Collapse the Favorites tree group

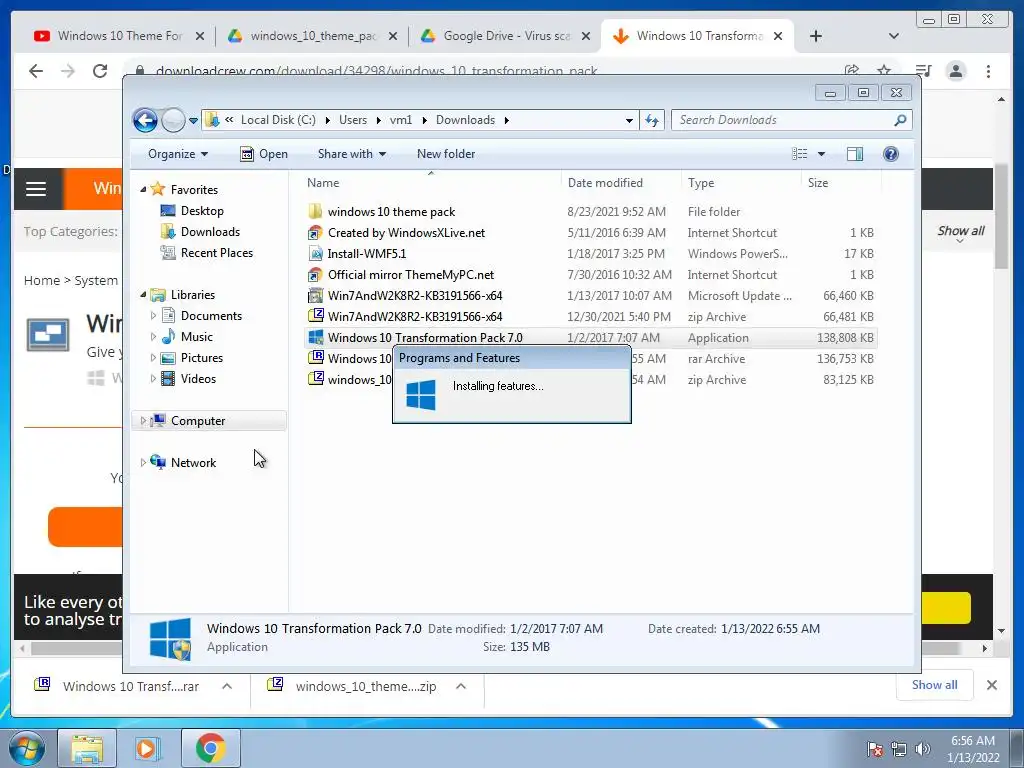click(143, 189)
